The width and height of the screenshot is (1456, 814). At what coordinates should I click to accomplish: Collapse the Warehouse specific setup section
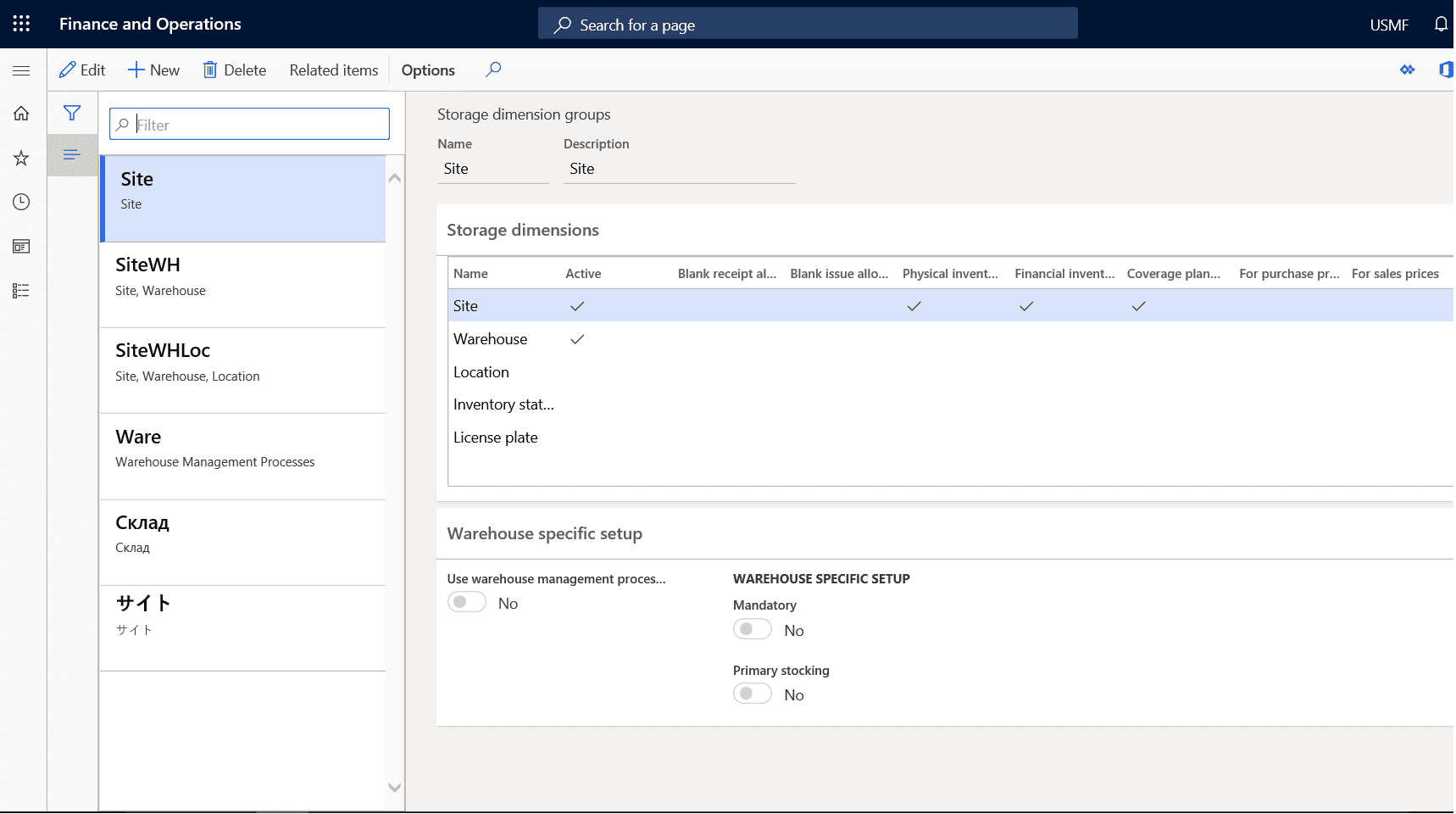[x=545, y=533]
